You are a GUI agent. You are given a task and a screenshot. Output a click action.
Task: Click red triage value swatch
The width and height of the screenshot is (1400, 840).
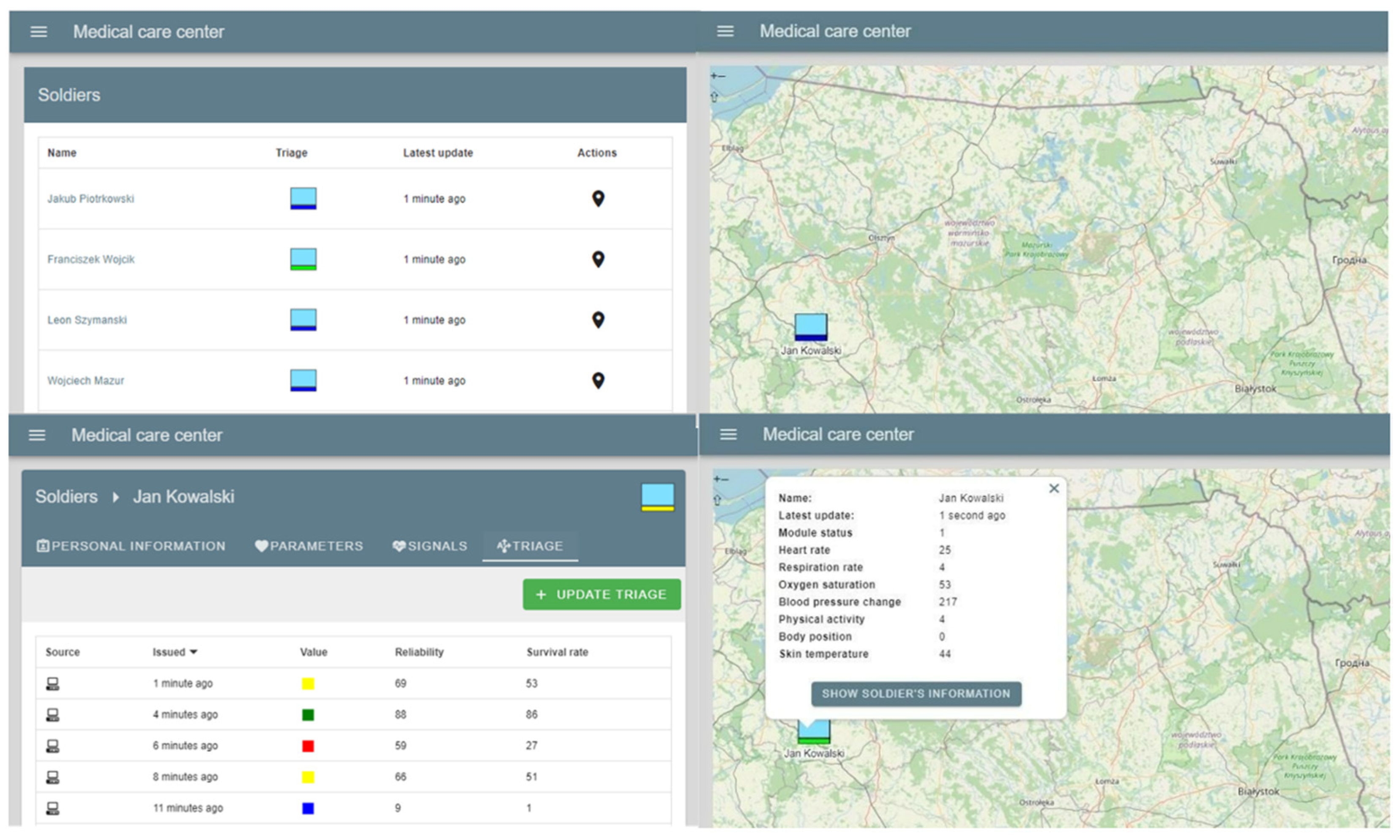(x=308, y=746)
